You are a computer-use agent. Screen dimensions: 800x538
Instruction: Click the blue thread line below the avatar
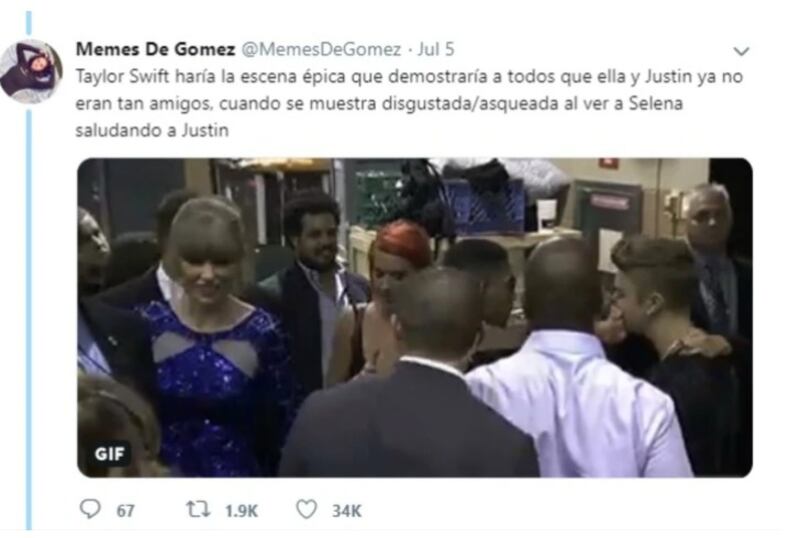(x=29, y=320)
